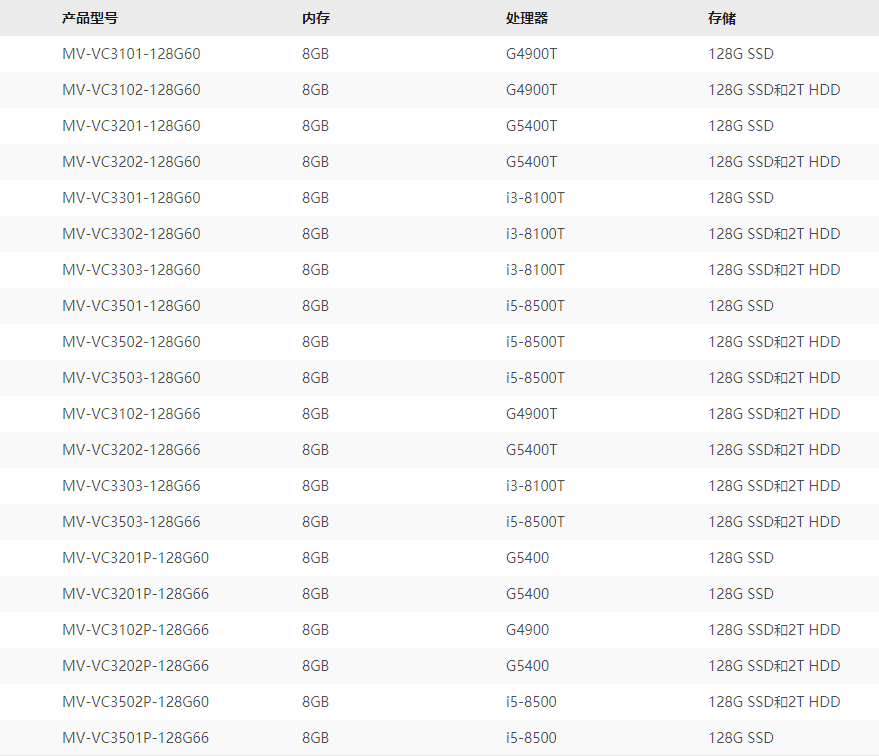879x756 pixels.
Task: Select model MV-VC3101-128G60
Action: [131, 54]
